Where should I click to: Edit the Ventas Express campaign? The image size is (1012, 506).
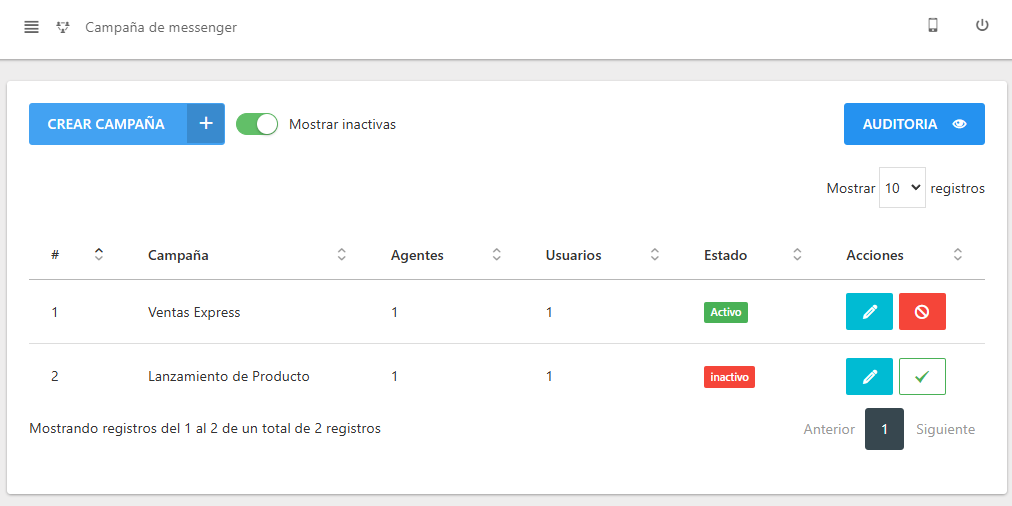tap(869, 312)
